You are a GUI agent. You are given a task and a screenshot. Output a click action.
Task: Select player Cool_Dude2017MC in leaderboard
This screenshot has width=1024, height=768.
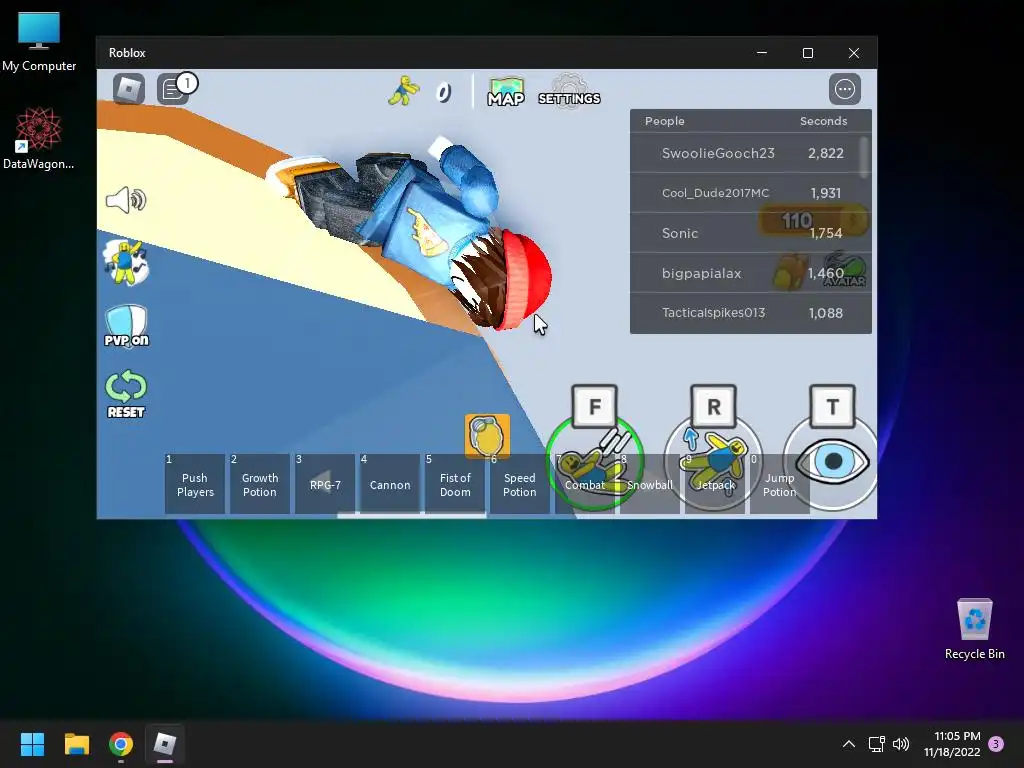point(750,193)
